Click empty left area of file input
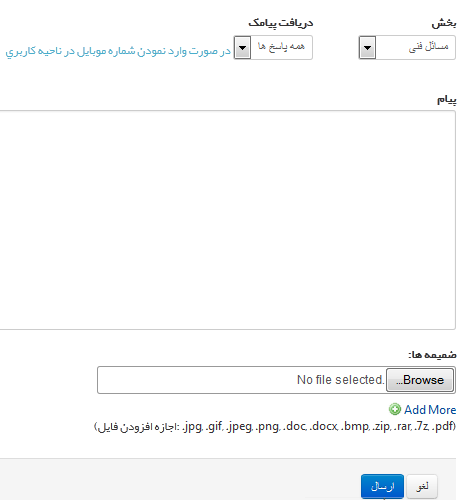Screen dimensions: 459x500 click(x=197, y=380)
